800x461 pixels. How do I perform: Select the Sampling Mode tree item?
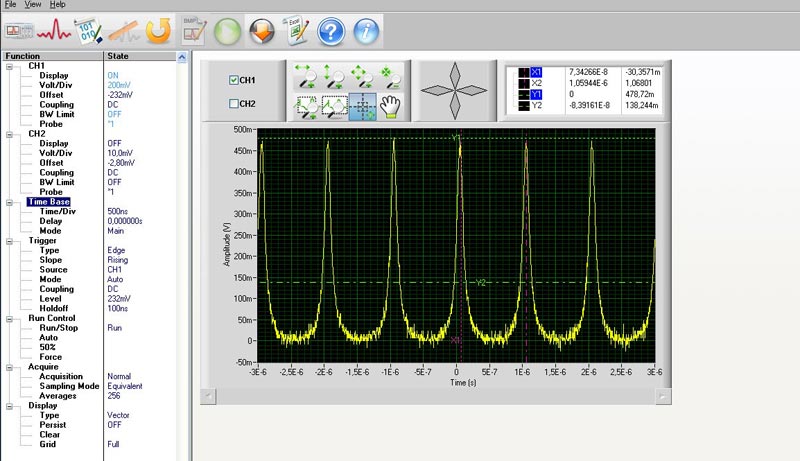coord(69,386)
